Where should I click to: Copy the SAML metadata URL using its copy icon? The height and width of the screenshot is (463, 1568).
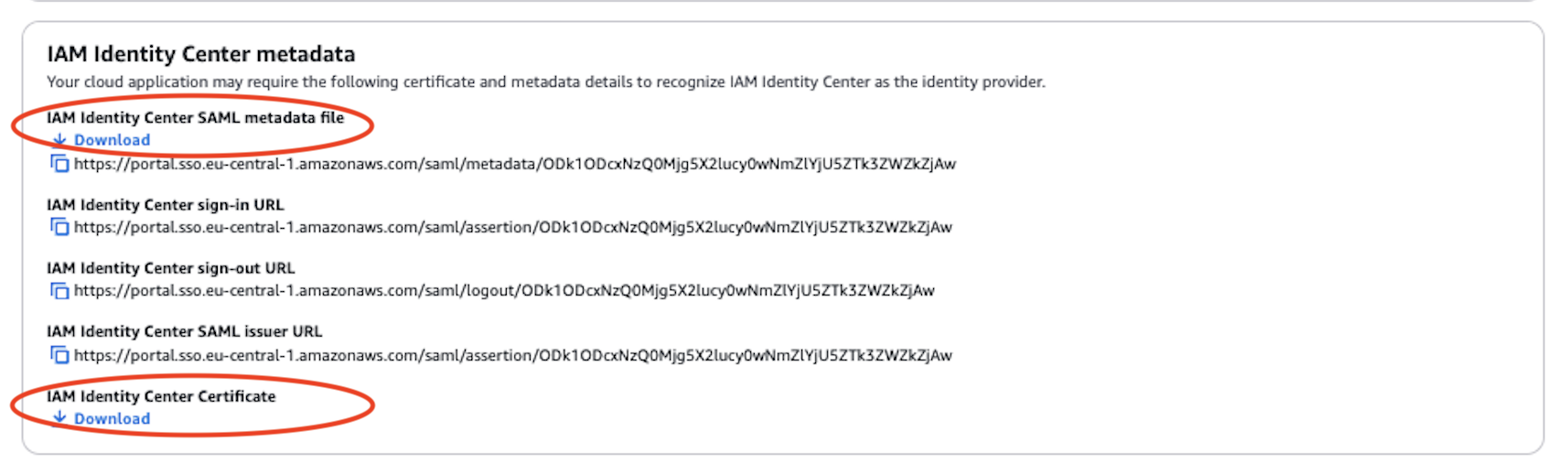[59, 164]
